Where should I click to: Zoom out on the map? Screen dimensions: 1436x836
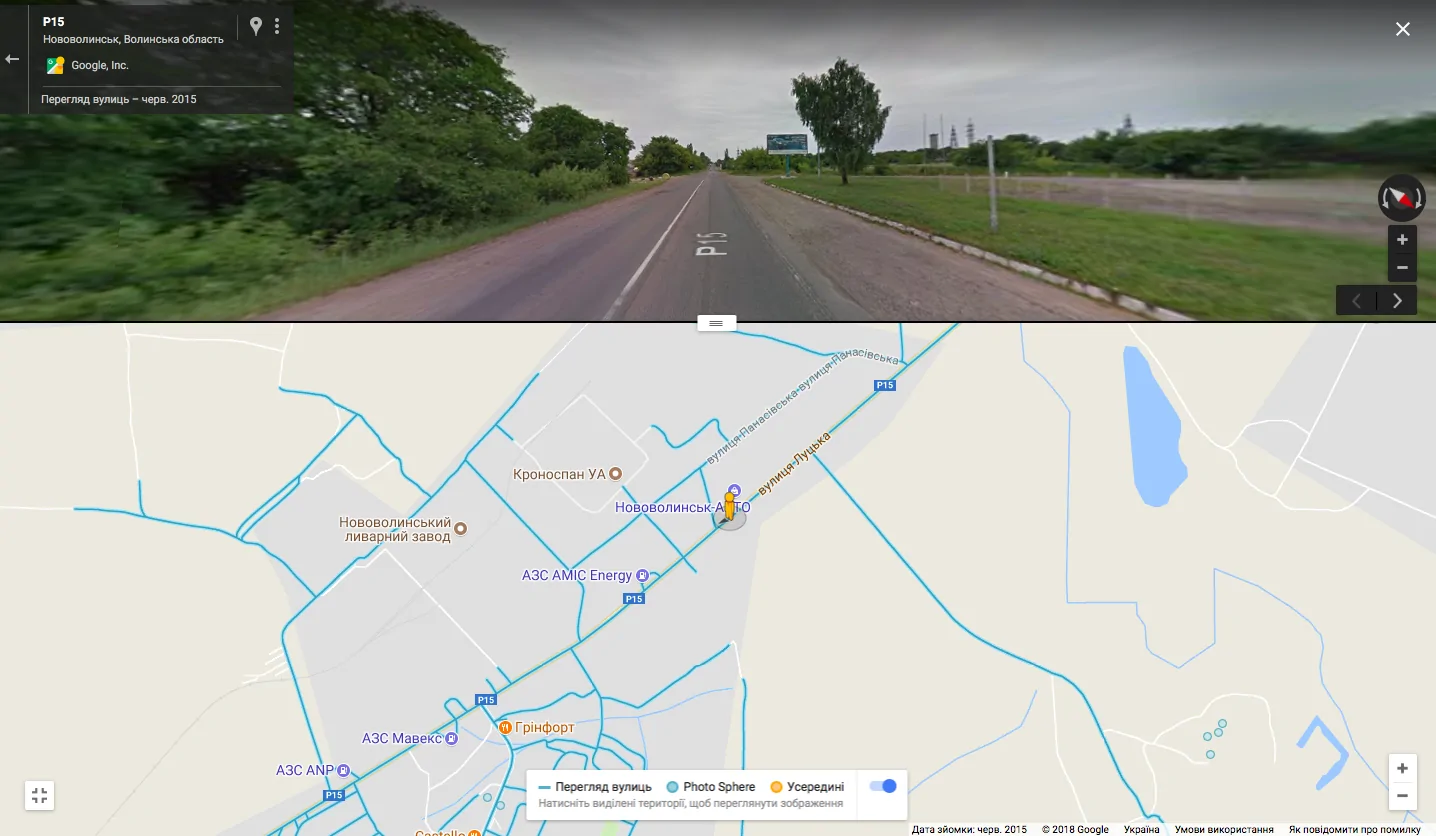pyautogui.click(x=1402, y=796)
